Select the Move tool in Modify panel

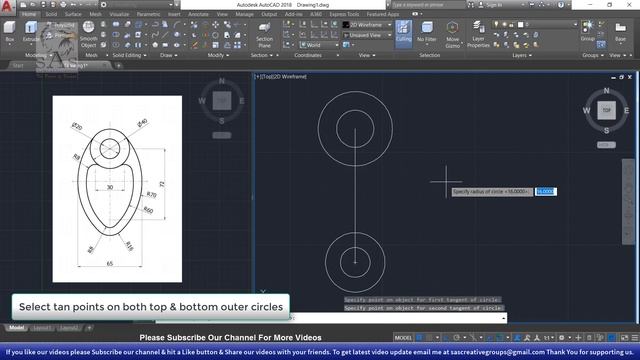pos(215,24)
